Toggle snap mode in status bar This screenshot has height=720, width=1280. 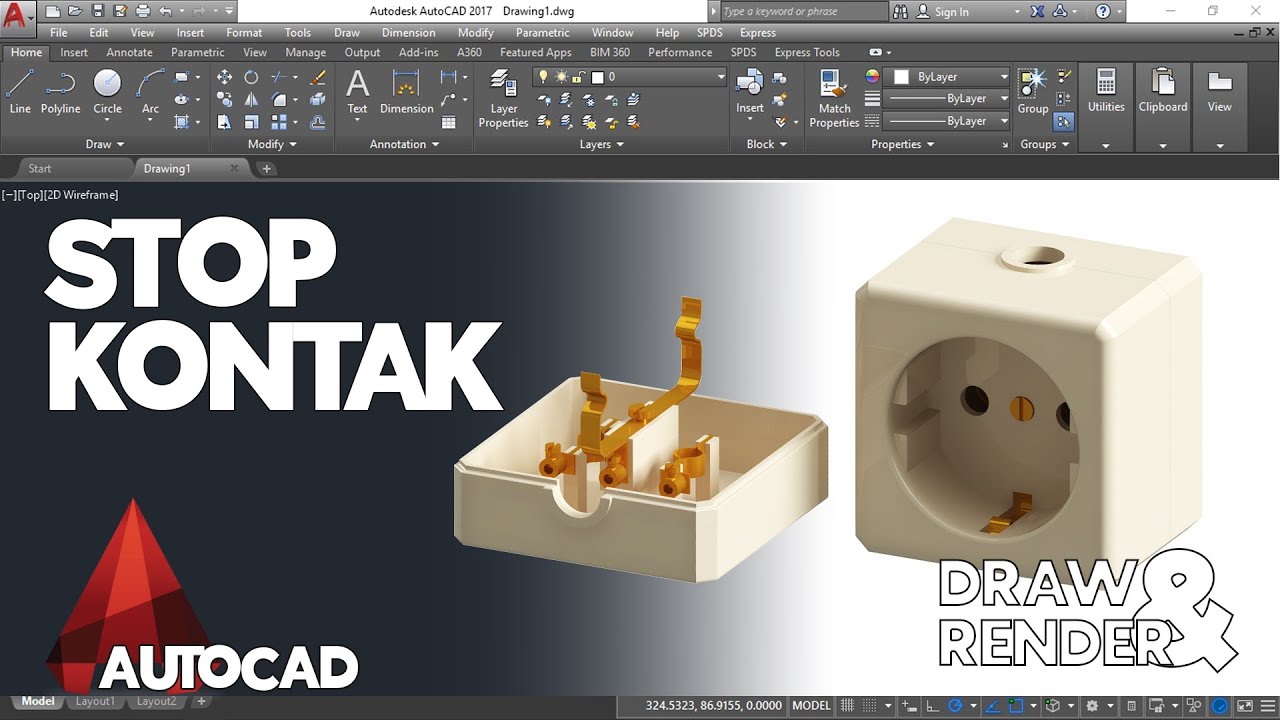[870, 705]
